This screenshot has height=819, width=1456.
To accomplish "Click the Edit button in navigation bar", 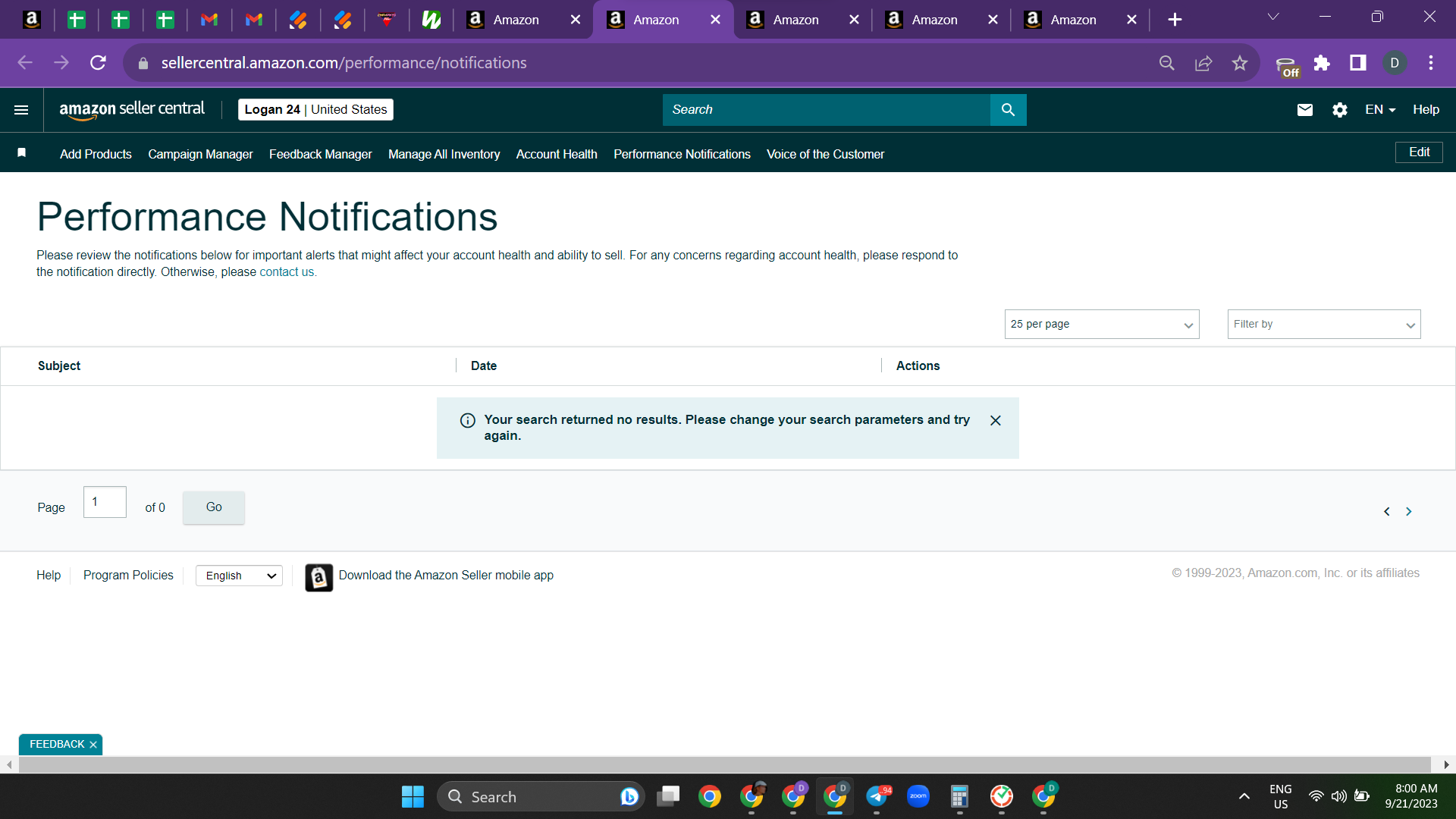I will click(1419, 152).
